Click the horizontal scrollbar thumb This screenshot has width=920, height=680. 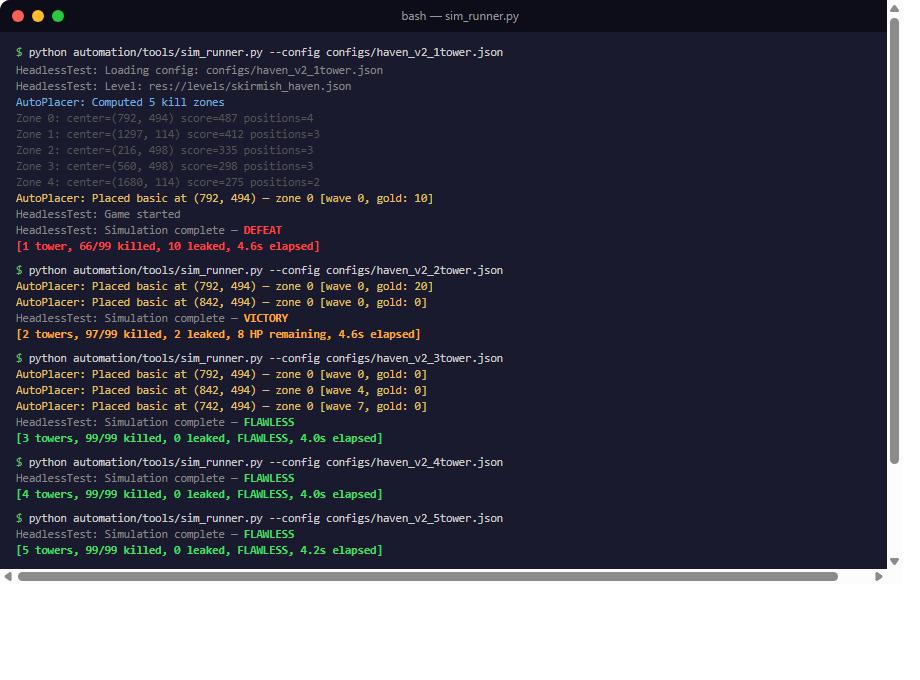[428, 577]
